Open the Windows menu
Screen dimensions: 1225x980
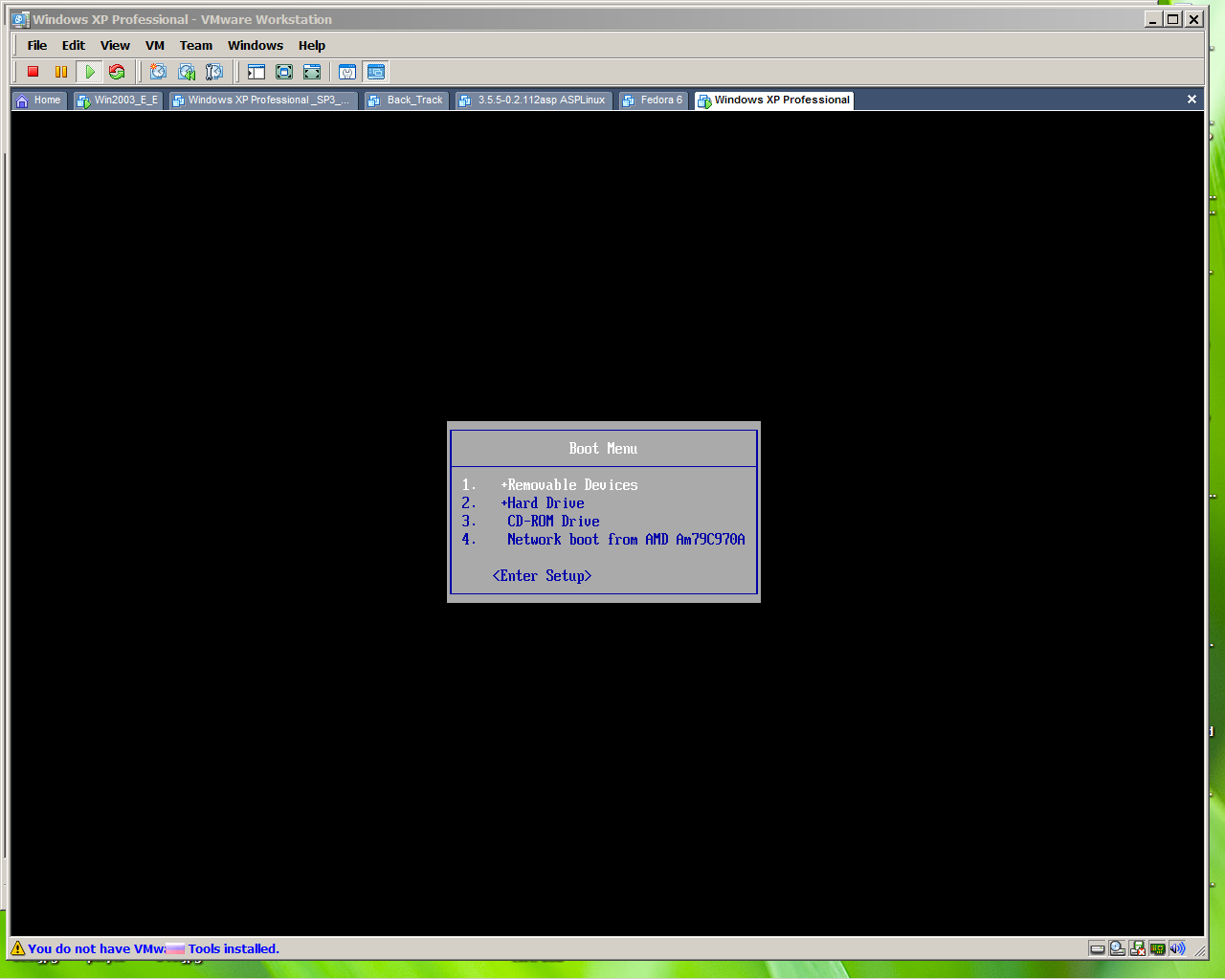tap(256, 45)
